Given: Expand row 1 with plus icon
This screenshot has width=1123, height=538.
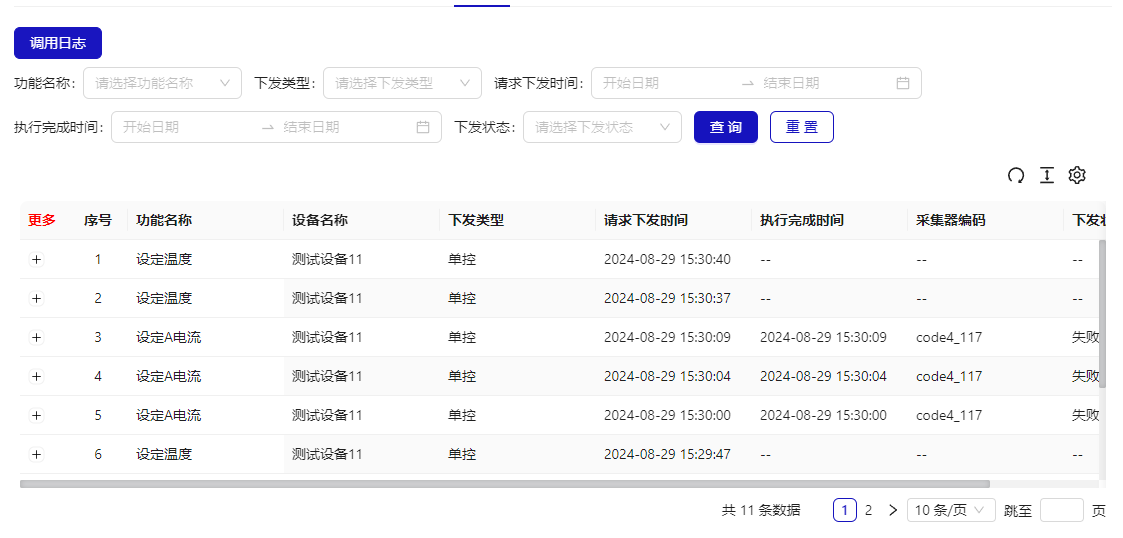Looking at the screenshot, I should [37, 259].
